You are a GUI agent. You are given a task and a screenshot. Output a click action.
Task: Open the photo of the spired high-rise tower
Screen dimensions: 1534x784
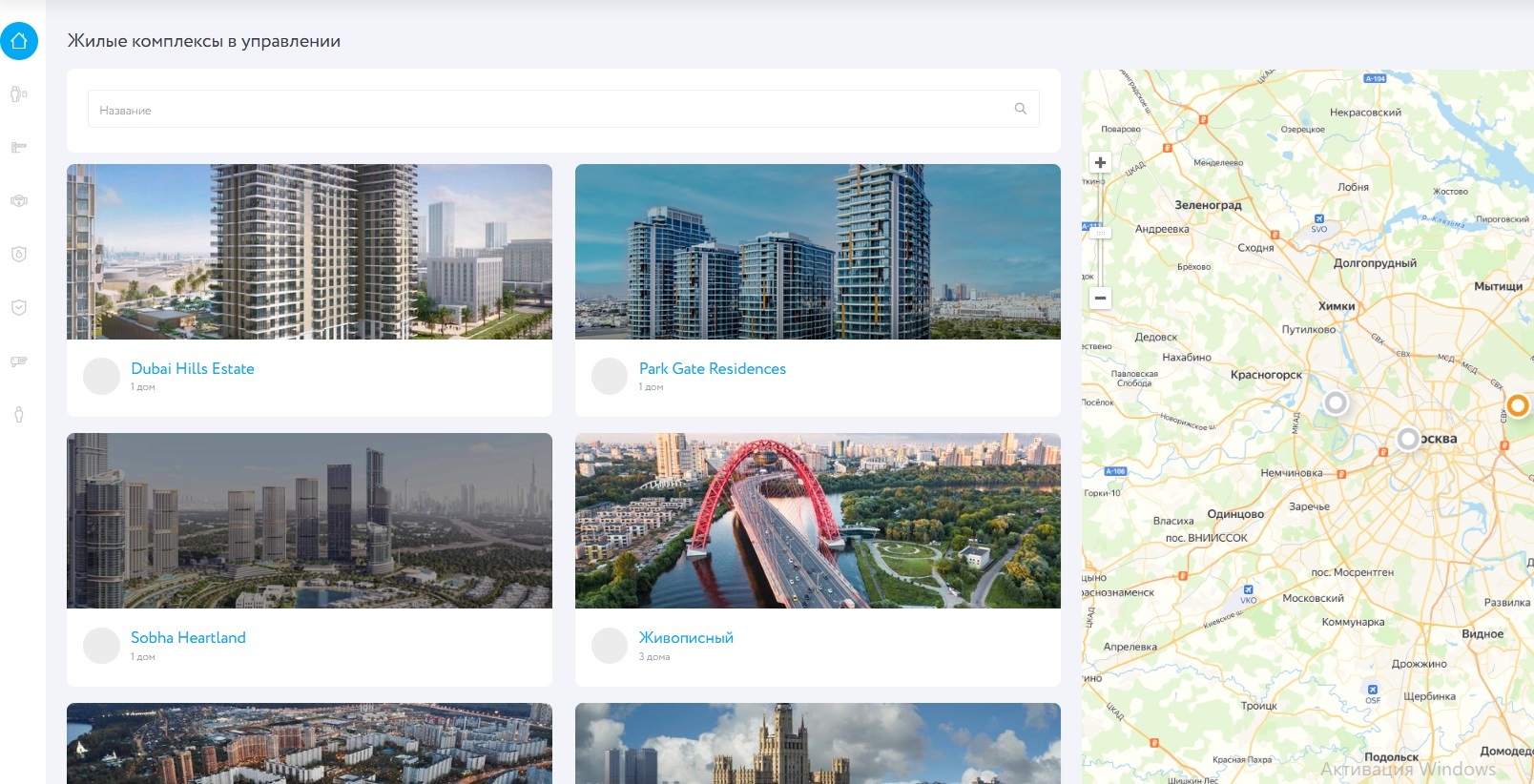[818, 744]
